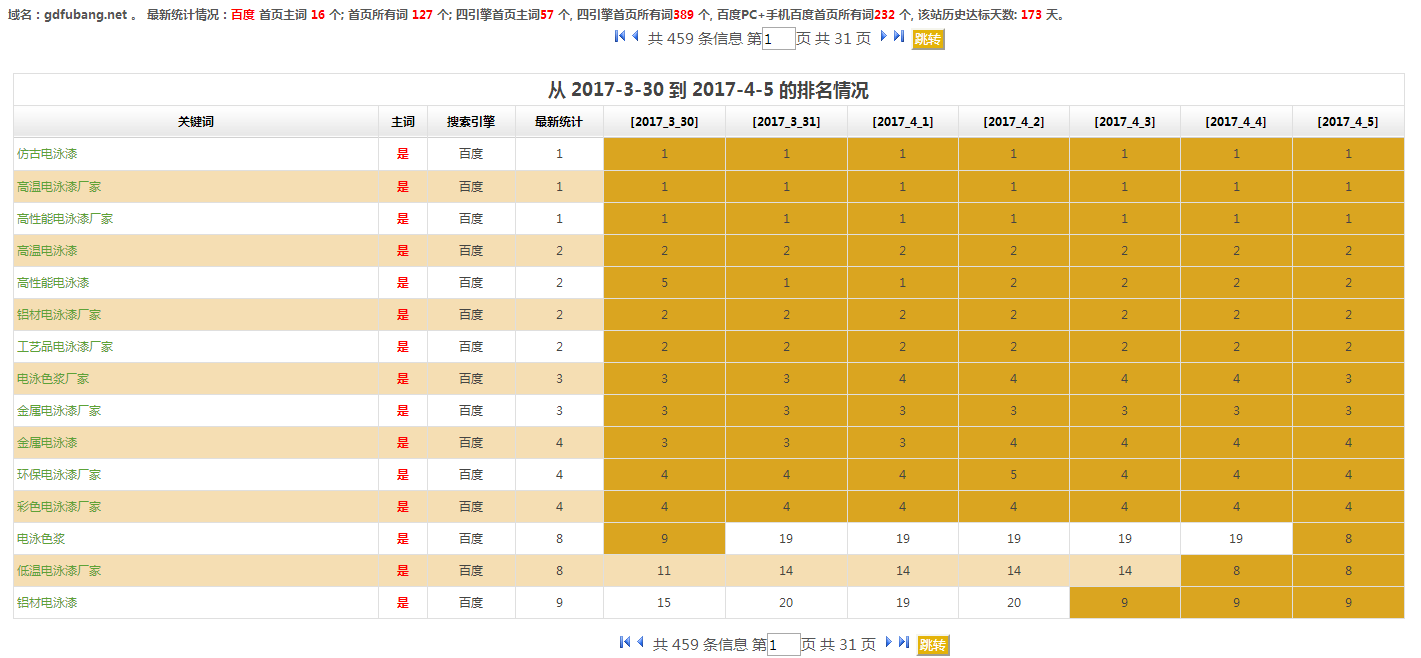
Task: Go to first page using below-table arrow
Action: click(x=625, y=643)
